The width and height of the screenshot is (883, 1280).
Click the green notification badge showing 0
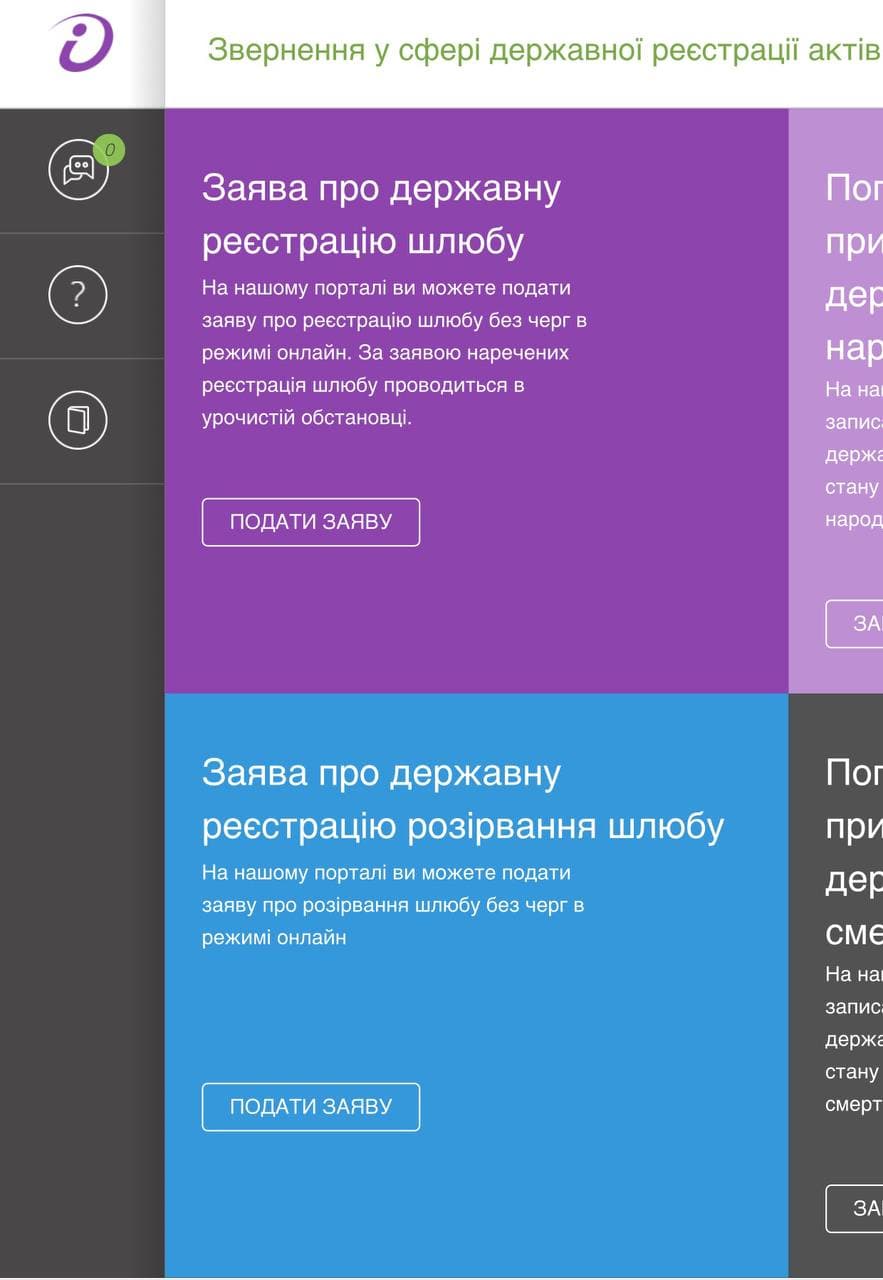[x=109, y=151]
